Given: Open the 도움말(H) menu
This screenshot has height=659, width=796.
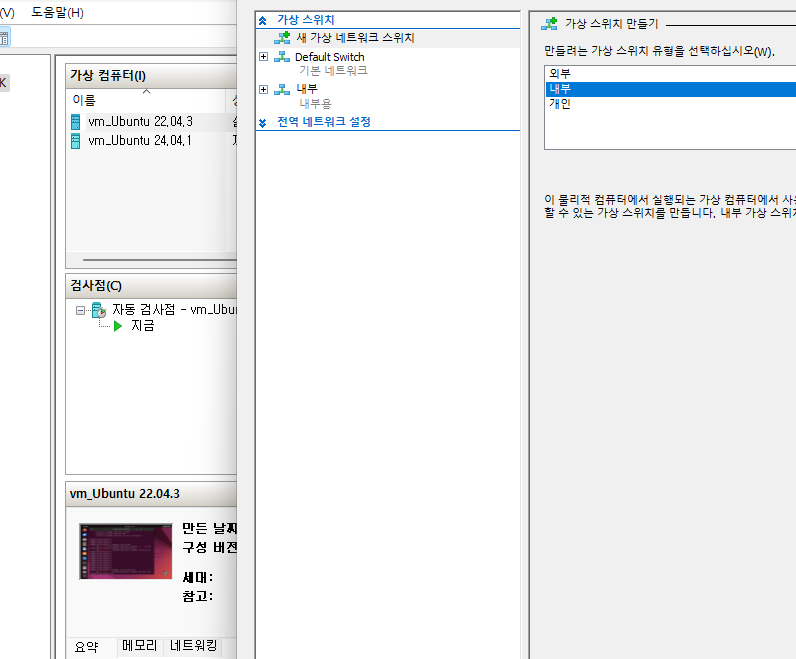Looking at the screenshot, I should pyautogui.click(x=58, y=13).
